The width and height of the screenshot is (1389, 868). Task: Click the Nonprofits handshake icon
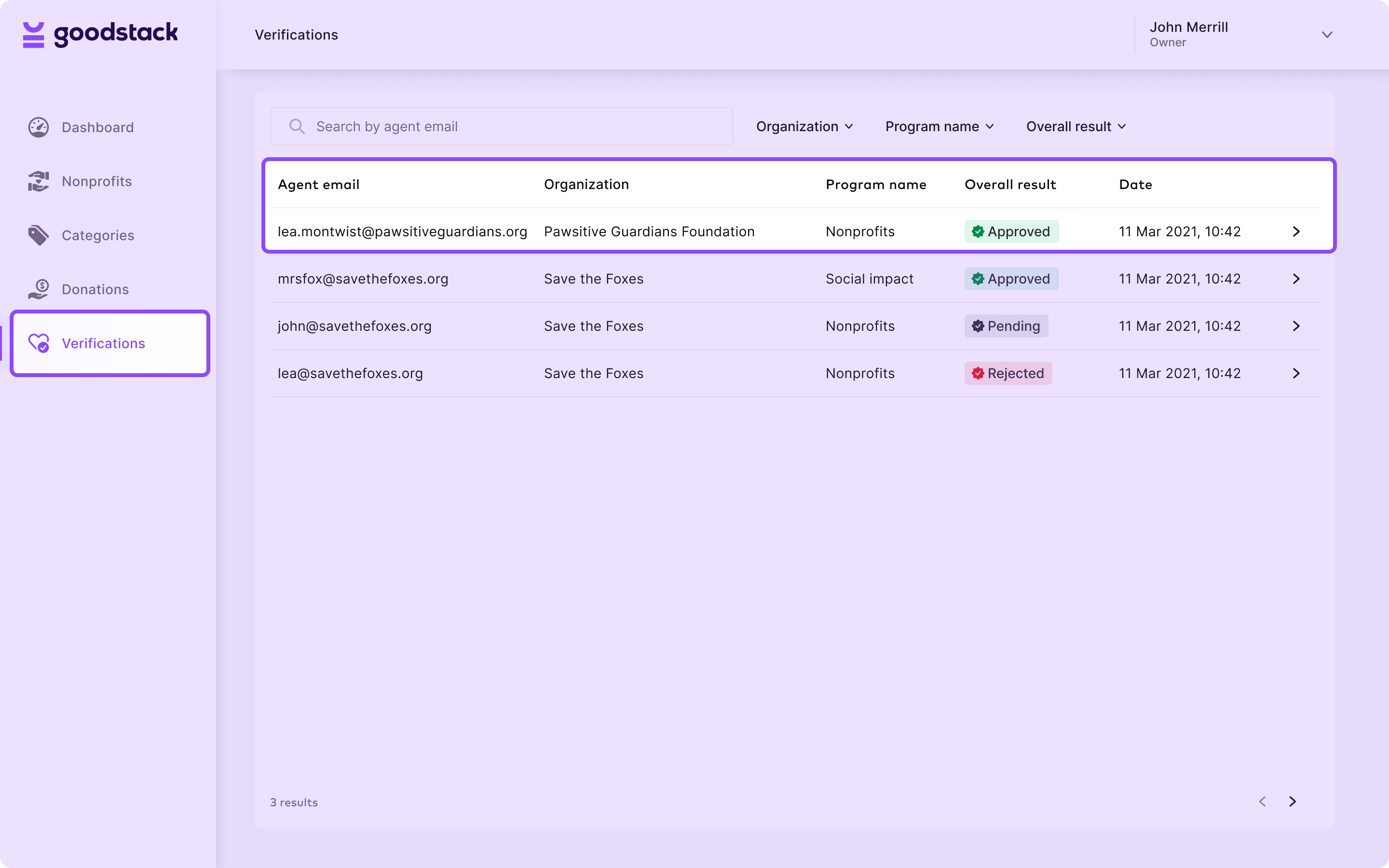point(39,181)
